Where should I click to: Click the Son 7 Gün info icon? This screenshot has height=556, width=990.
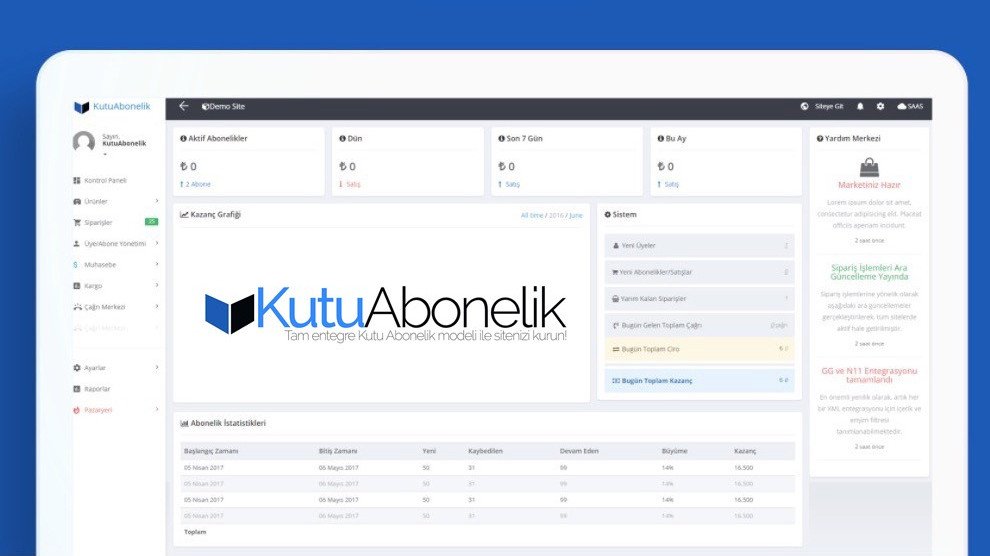501,138
